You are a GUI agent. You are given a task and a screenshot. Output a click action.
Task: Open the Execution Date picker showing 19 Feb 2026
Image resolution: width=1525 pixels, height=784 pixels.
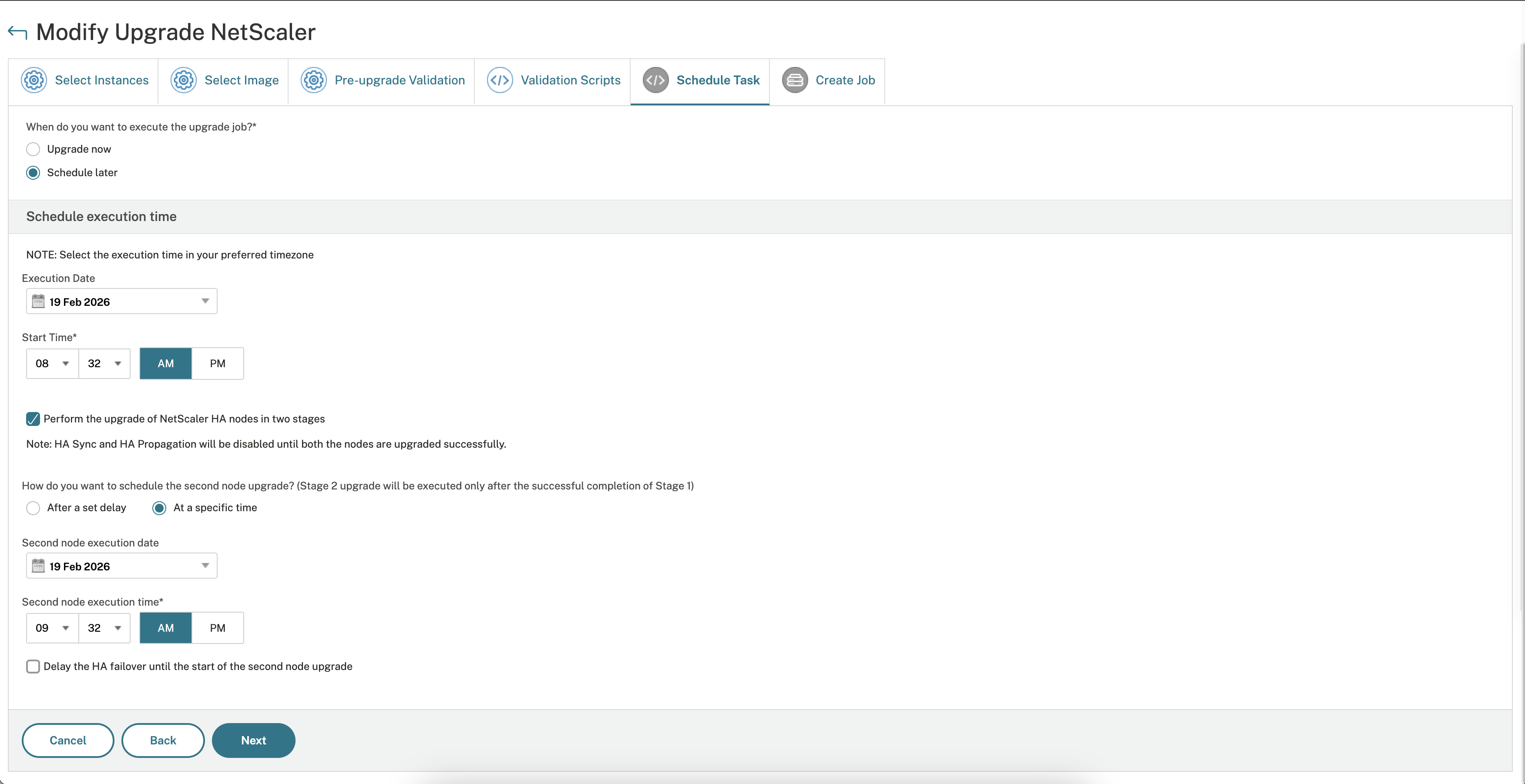pyautogui.click(x=121, y=301)
